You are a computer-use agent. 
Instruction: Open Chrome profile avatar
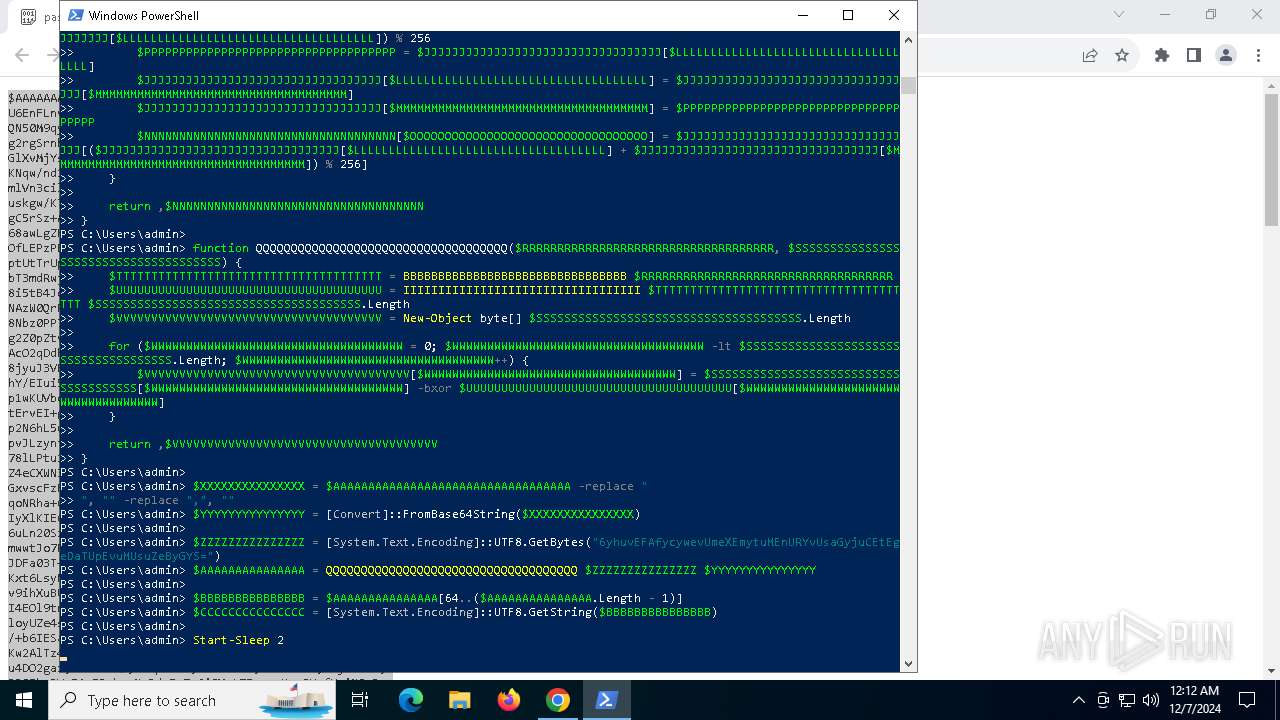click(1226, 56)
